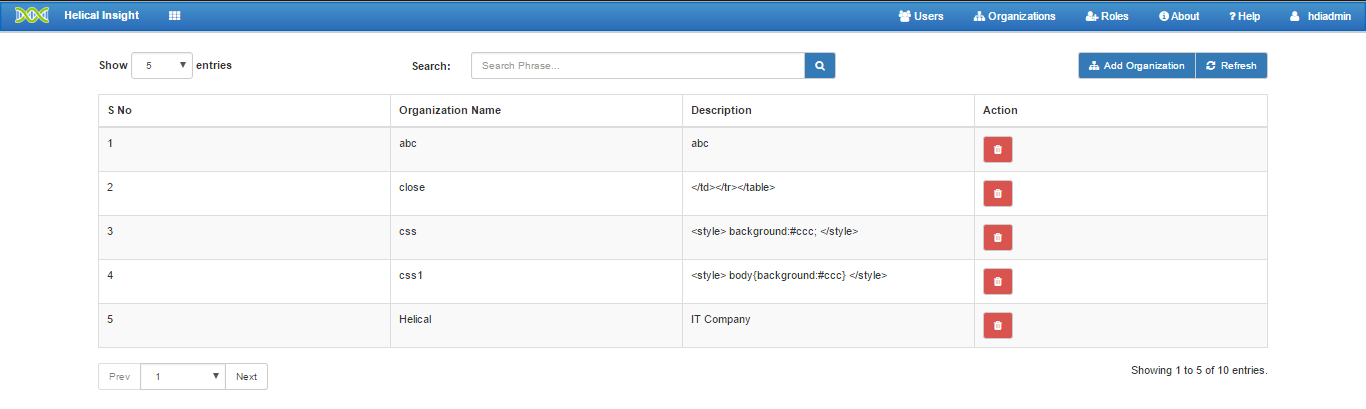Open the grid apps menu icon
This screenshot has height=409, width=1366.
[x=175, y=16]
